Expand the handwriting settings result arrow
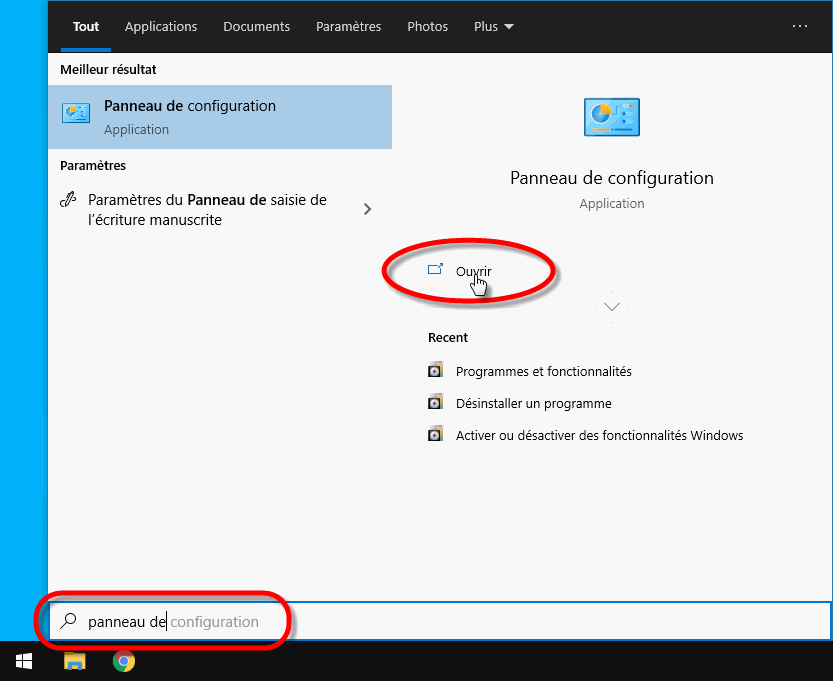Screen dimensions: 833x681 click(x=368, y=209)
